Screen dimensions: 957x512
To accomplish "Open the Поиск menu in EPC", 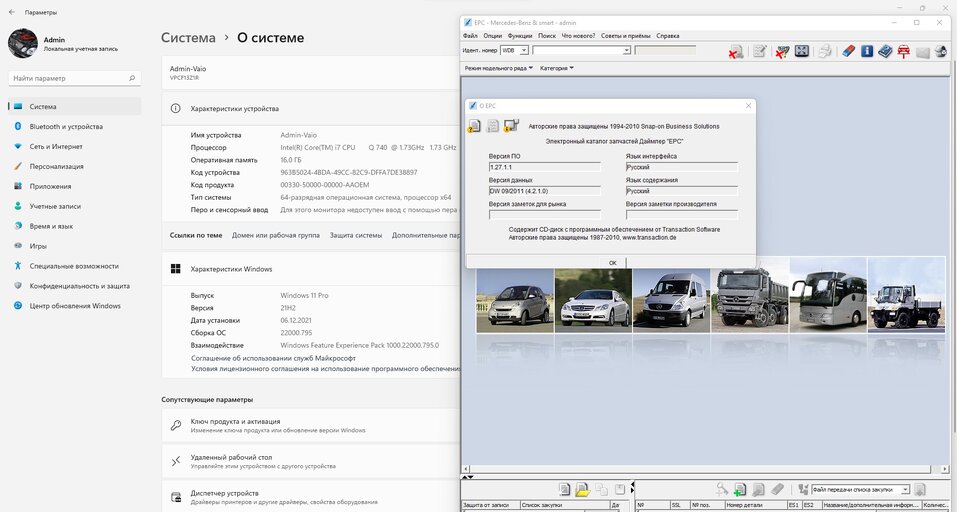I will [x=547, y=36].
